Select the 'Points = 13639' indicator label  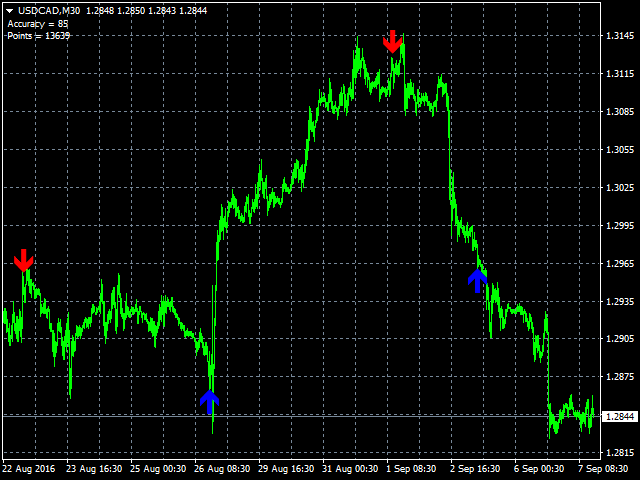pos(39,36)
